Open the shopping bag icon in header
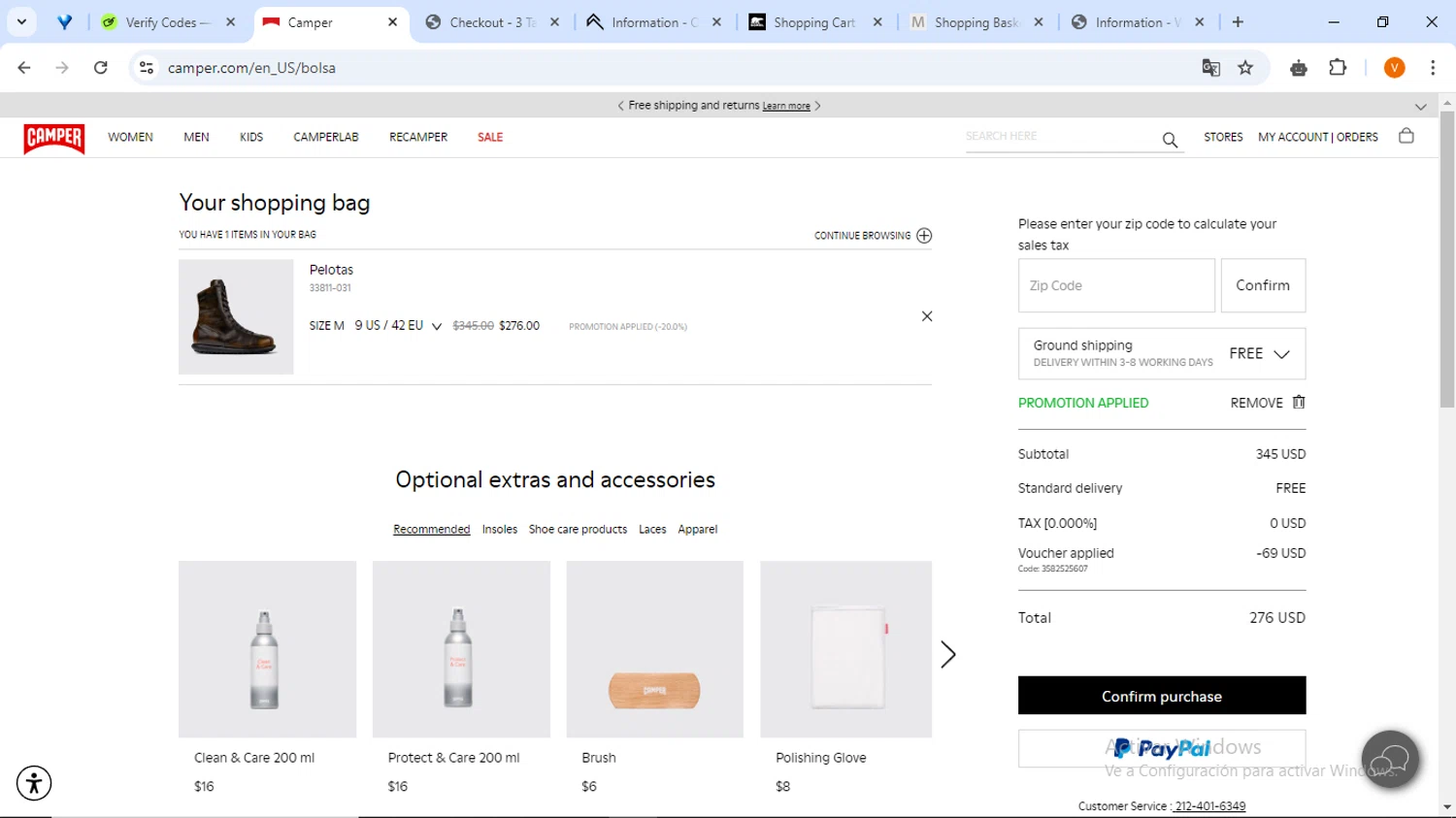Screen dimensions: 1456x818 click(1406, 136)
